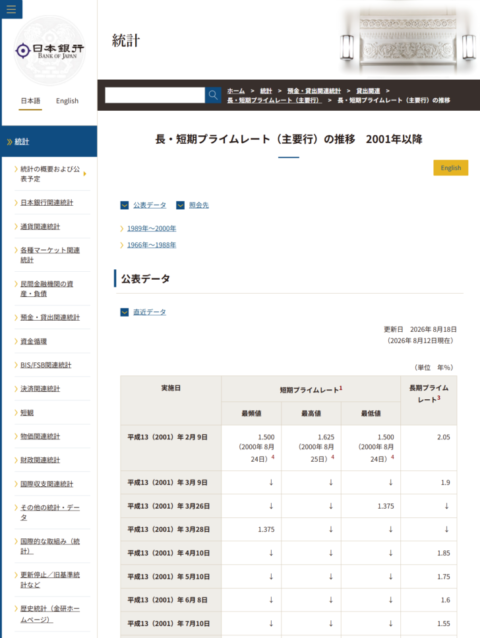
Task: Open 更新停止/旧基準統計など sidebar link
Action: pyautogui.click(x=50, y=580)
